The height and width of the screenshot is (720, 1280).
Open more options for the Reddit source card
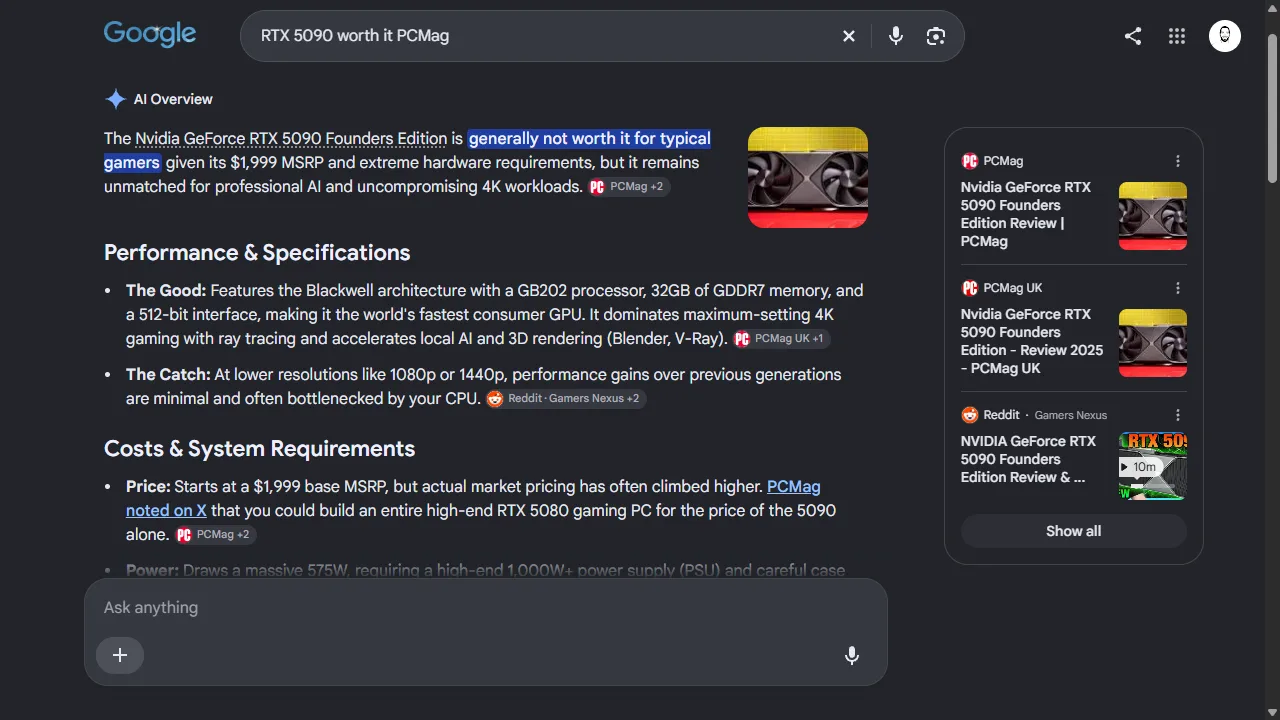pos(1178,415)
